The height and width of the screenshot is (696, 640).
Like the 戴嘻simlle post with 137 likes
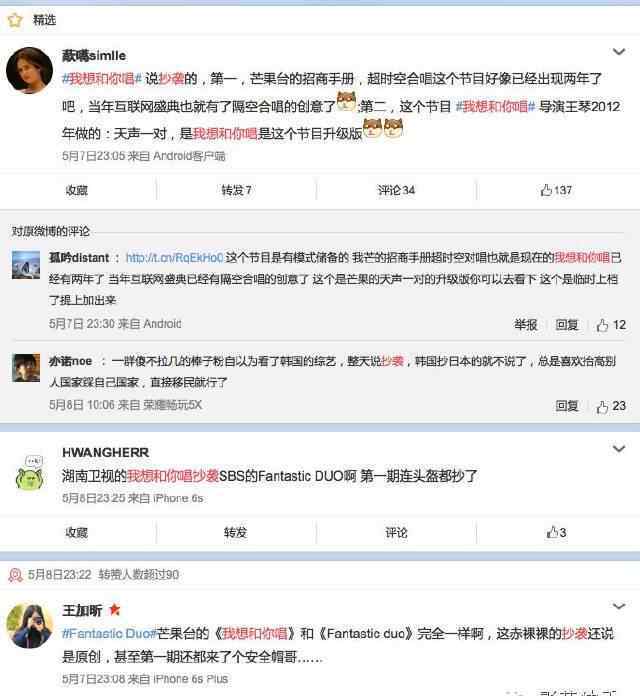click(556, 190)
